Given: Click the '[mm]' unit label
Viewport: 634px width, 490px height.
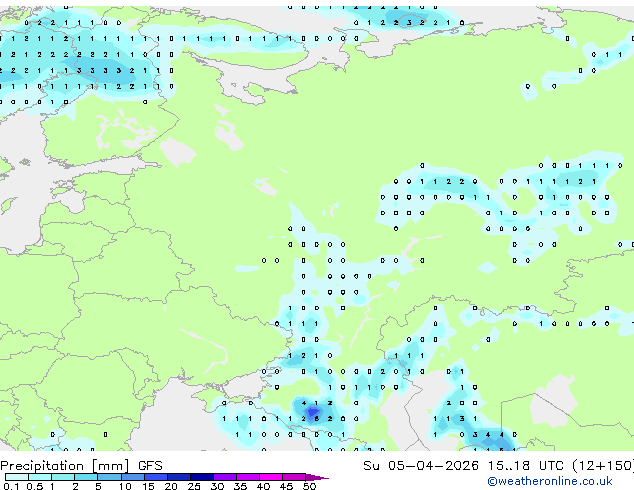Looking at the screenshot, I should 111,466.
